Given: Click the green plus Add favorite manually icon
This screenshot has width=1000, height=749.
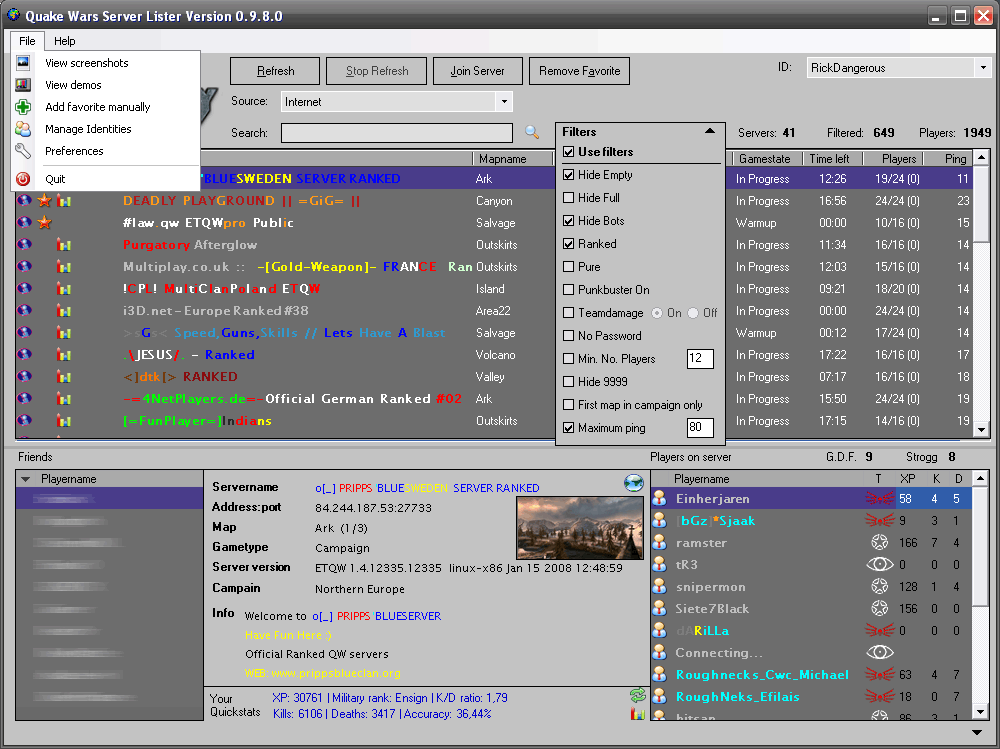Looking at the screenshot, I should (x=23, y=107).
